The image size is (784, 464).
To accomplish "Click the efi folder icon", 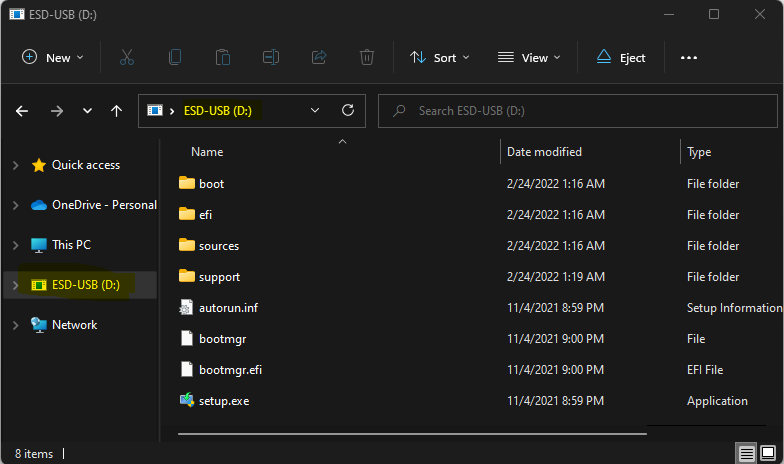I will coord(186,214).
